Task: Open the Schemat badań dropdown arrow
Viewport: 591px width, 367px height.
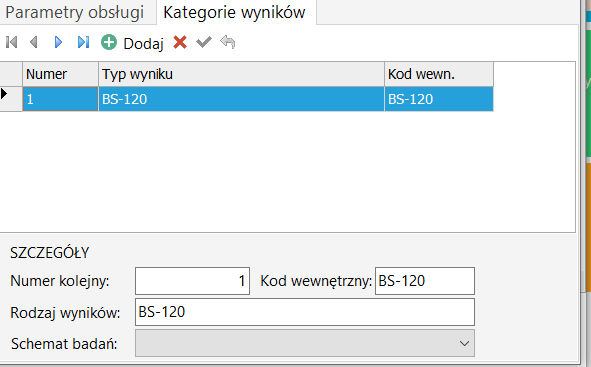Action: click(464, 344)
